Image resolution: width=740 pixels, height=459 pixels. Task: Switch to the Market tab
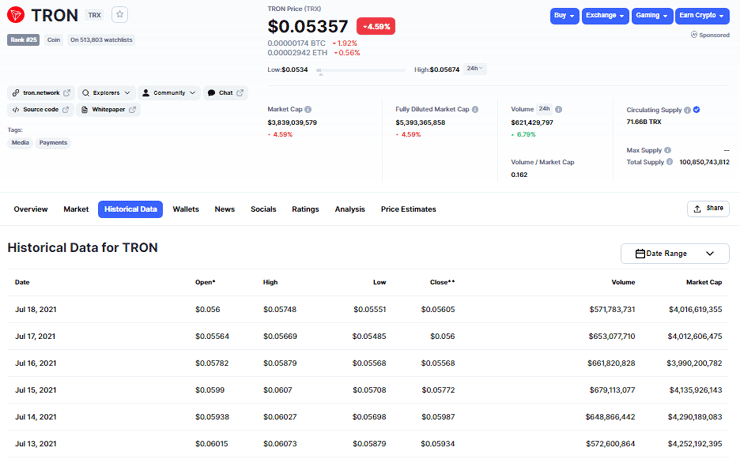76,209
